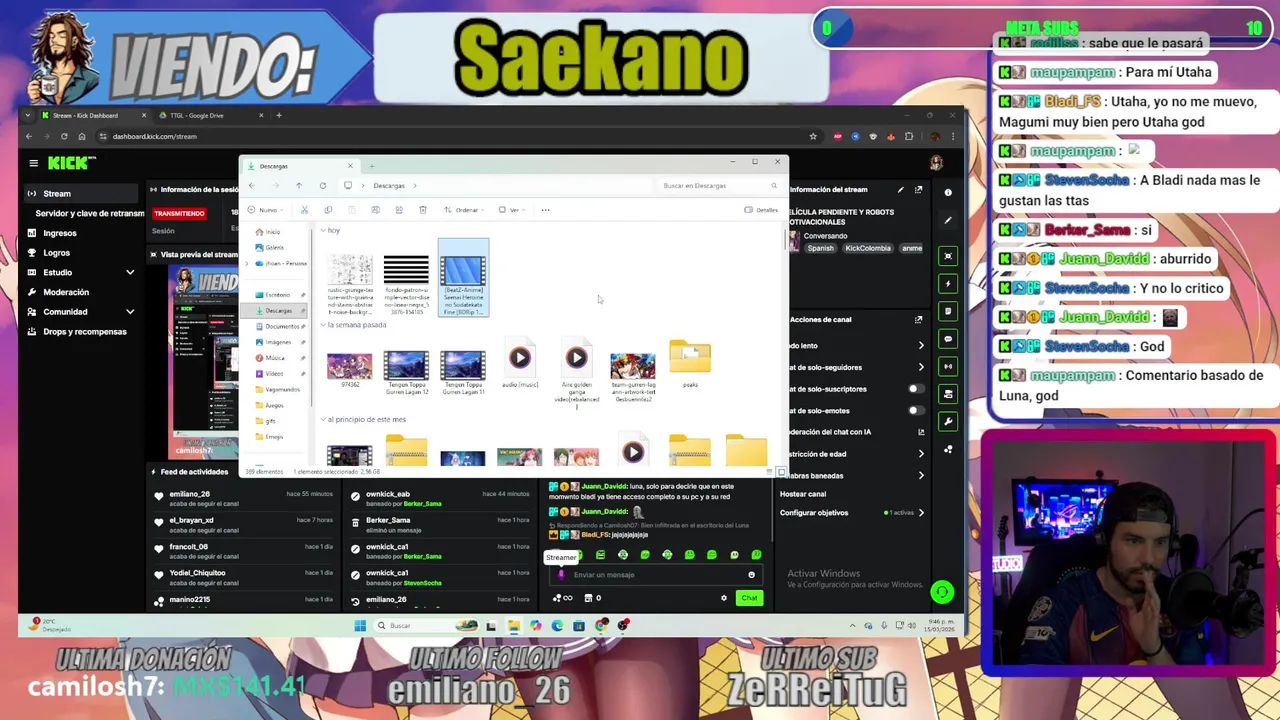
Task: Bookmark page with star icon
Action: click(813, 136)
